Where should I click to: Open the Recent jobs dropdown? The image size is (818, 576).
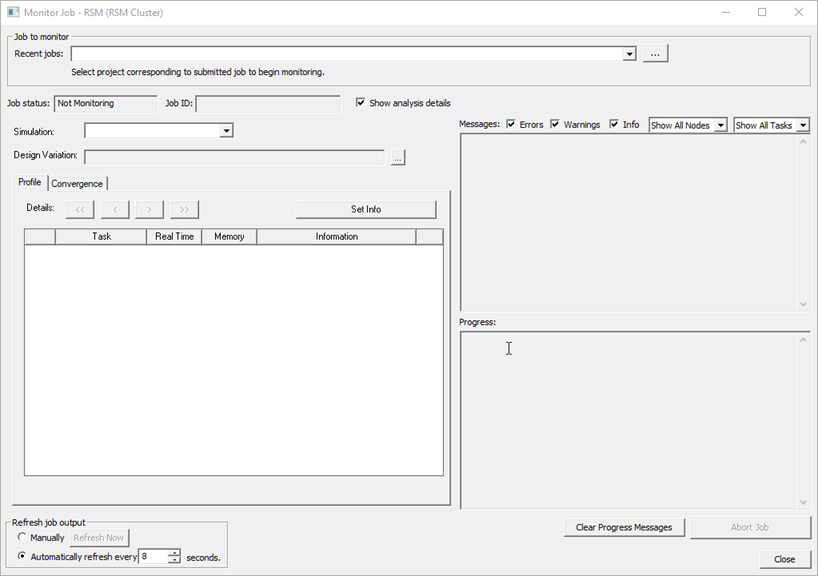(x=629, y=53)
